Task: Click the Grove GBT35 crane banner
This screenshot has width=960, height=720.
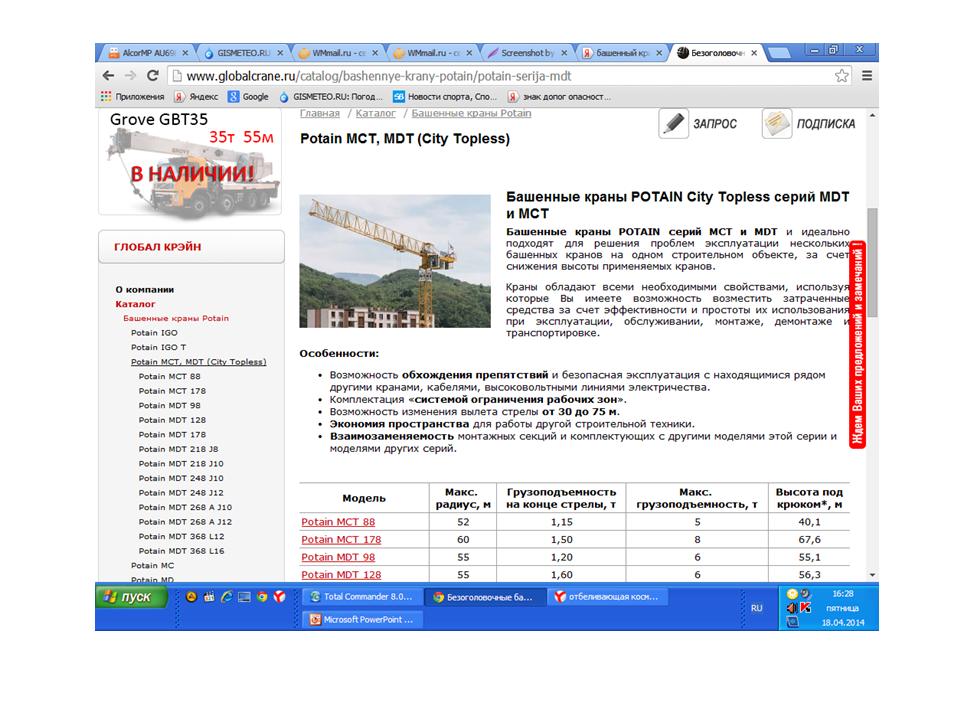Action: click(x=190, y=162)
